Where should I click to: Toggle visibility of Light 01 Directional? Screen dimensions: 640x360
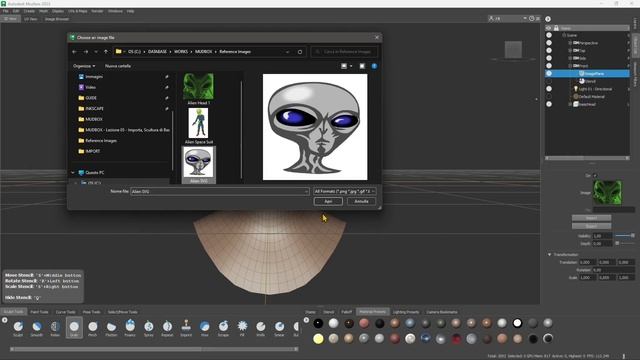tap(549, 89)
